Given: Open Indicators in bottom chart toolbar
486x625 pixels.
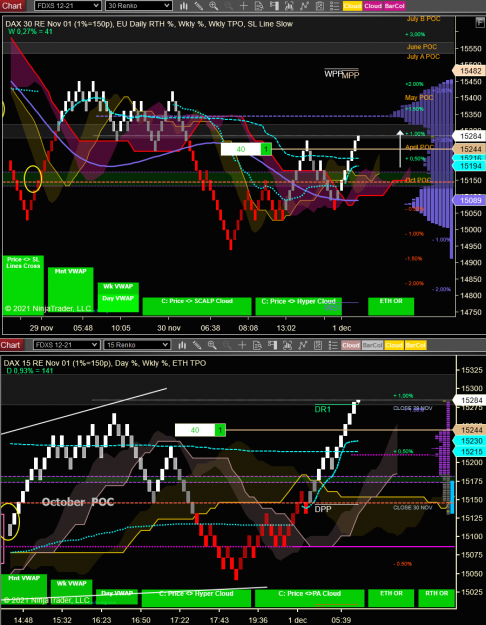Looking at the screenshot, I should 303,345.
